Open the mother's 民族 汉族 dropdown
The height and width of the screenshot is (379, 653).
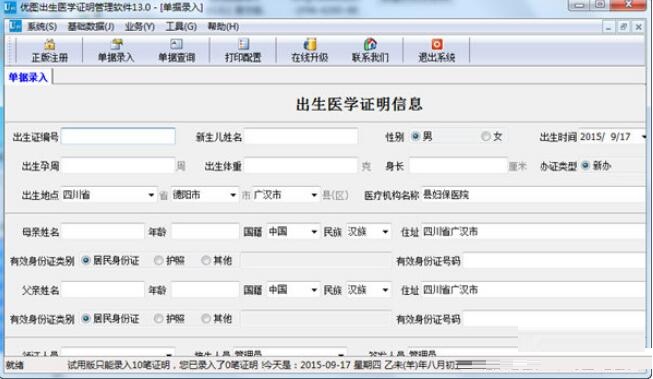[x=386, y=232]
